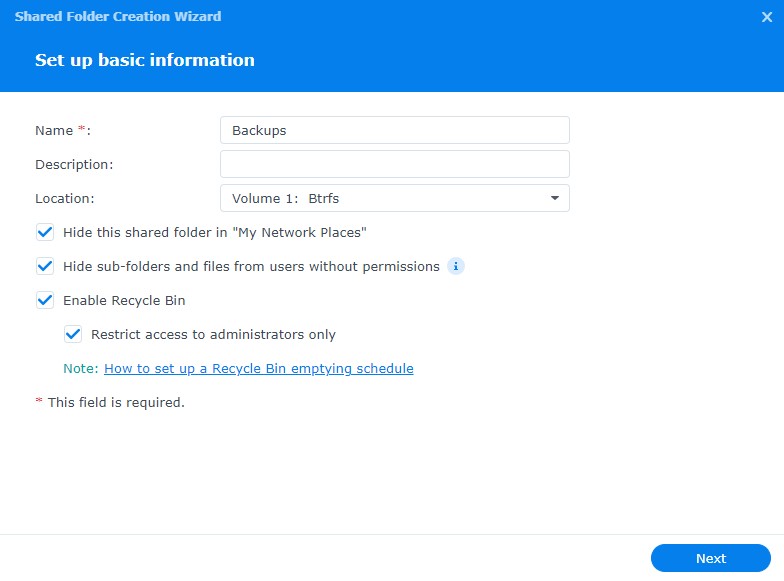Screen dimensions: 784x581
Task: Untick Restrict access to administrators only box
Action: pyautogui.click(x=73, y=334)
